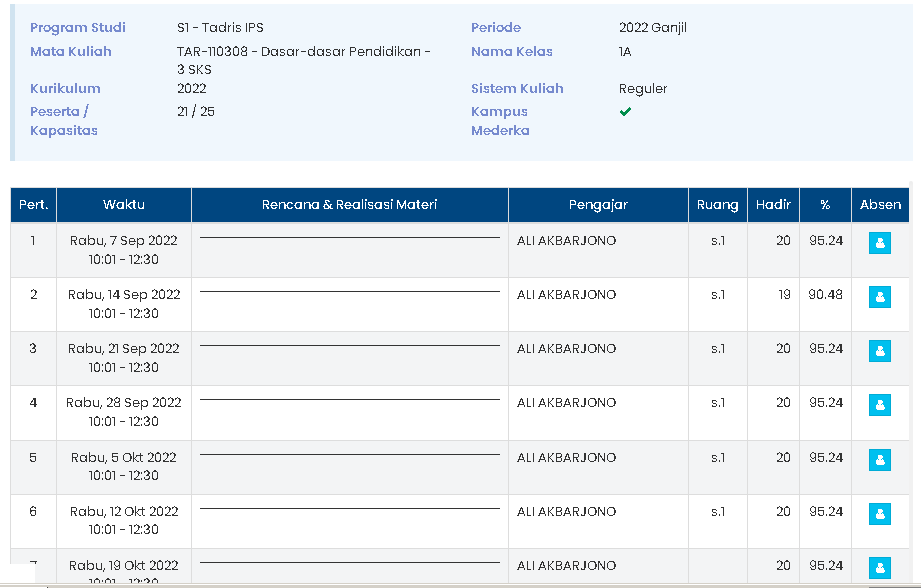921x588 pixels.
Task: Click the Hadir column header
Action: pyautogui.click(x=773, y=205)
